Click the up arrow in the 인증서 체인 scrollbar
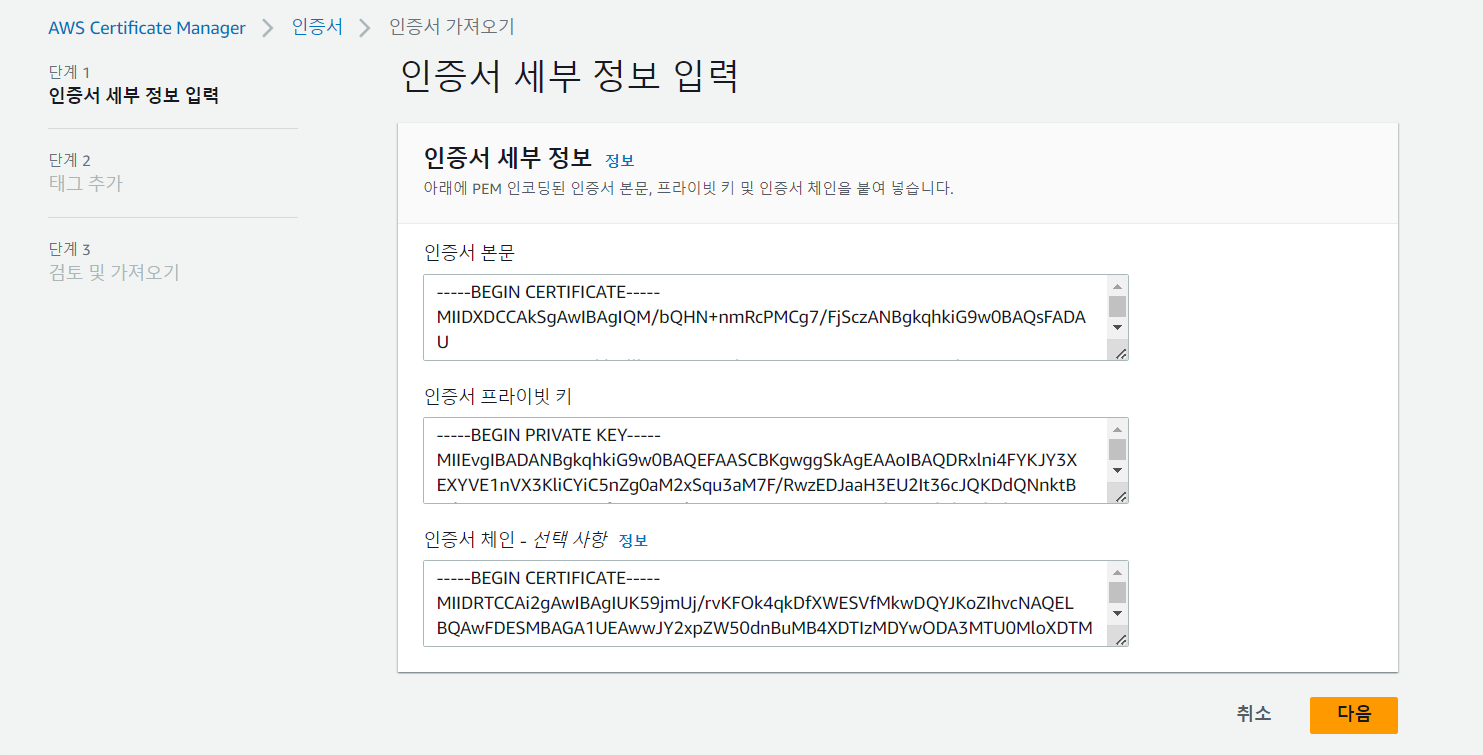The image size is (1483, 755). point(1118,572)
